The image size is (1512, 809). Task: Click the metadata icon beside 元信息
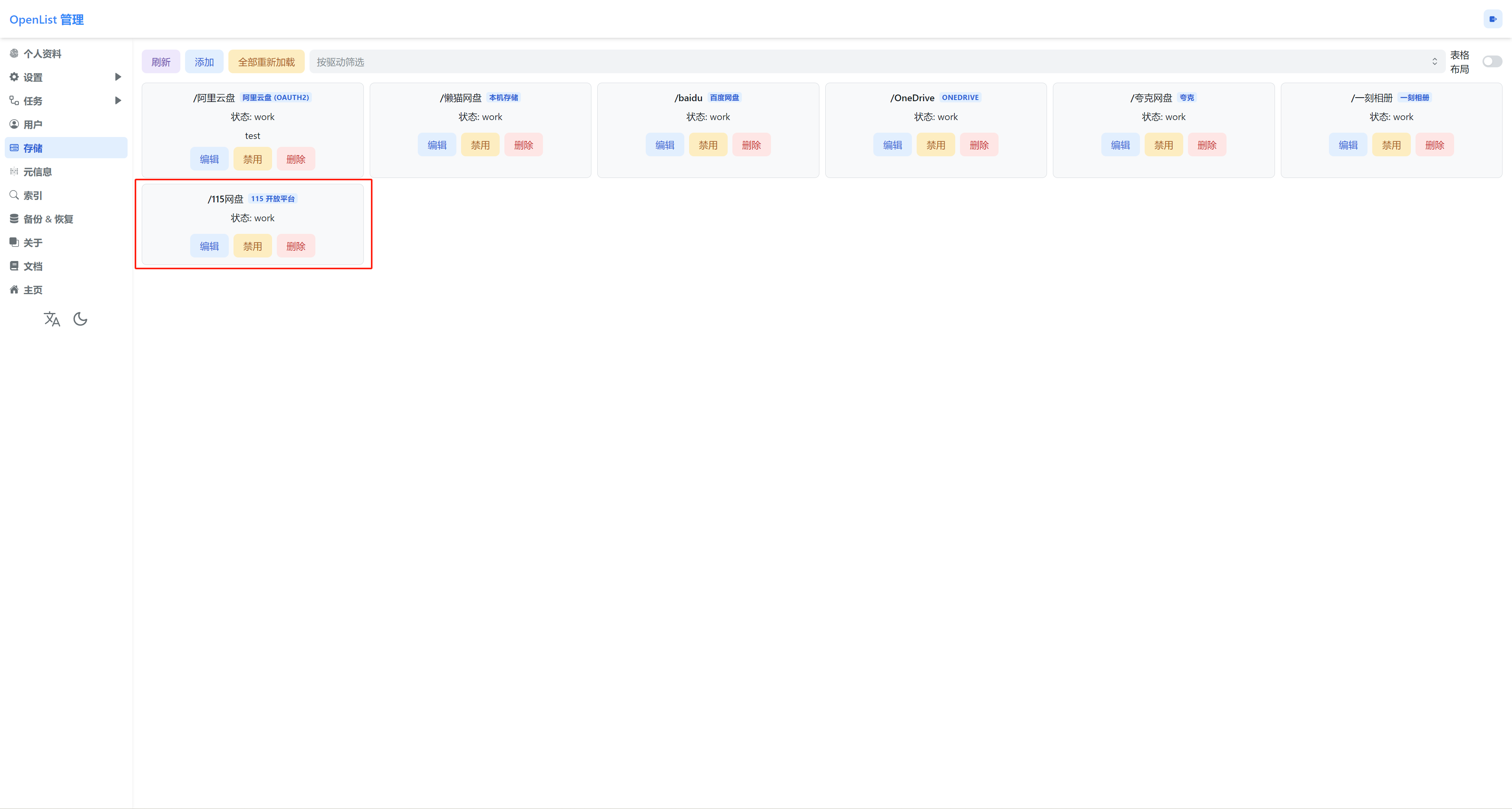[x=14, y=171]
